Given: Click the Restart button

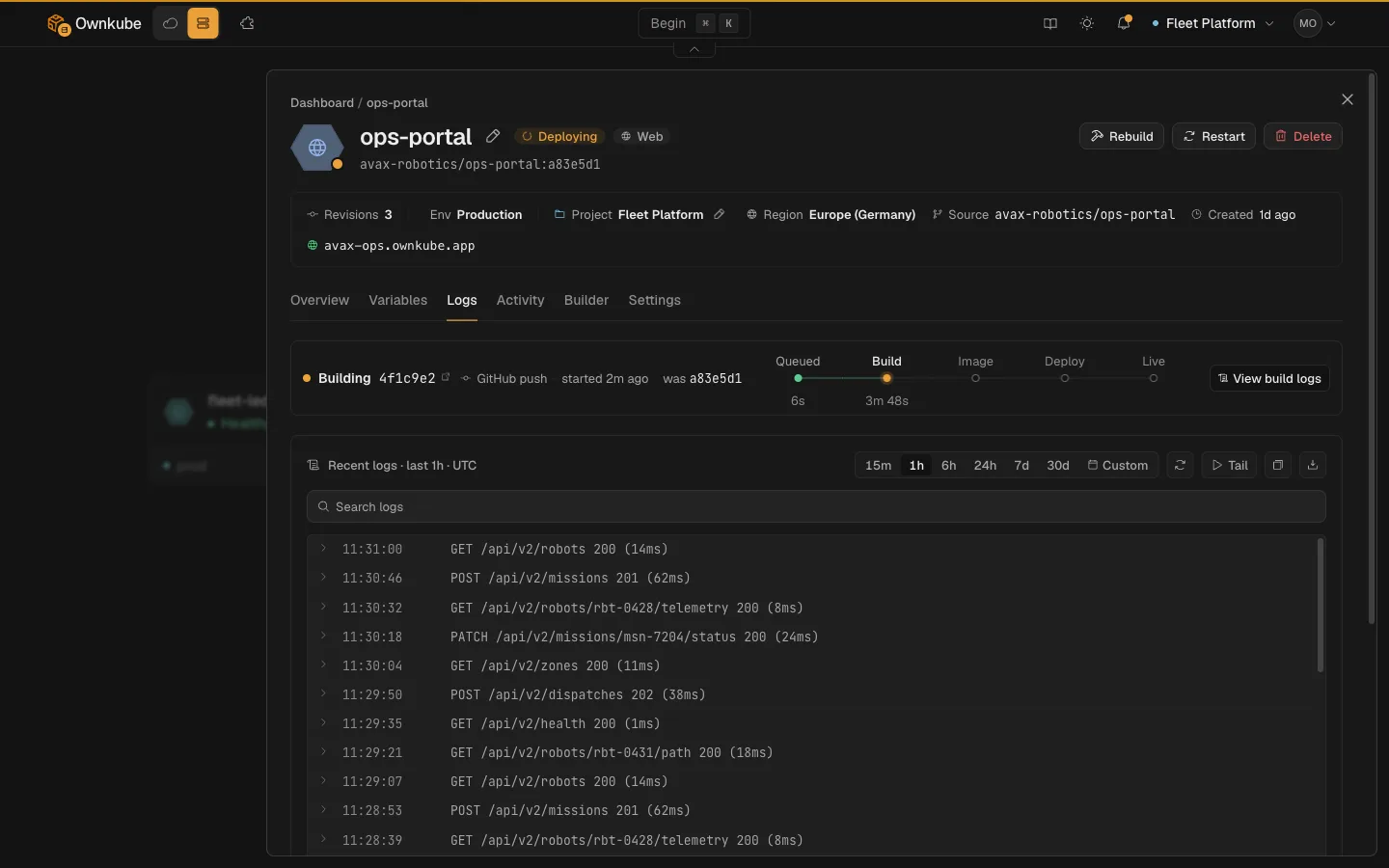Looking at the screenshot, I should (1213, 136).
